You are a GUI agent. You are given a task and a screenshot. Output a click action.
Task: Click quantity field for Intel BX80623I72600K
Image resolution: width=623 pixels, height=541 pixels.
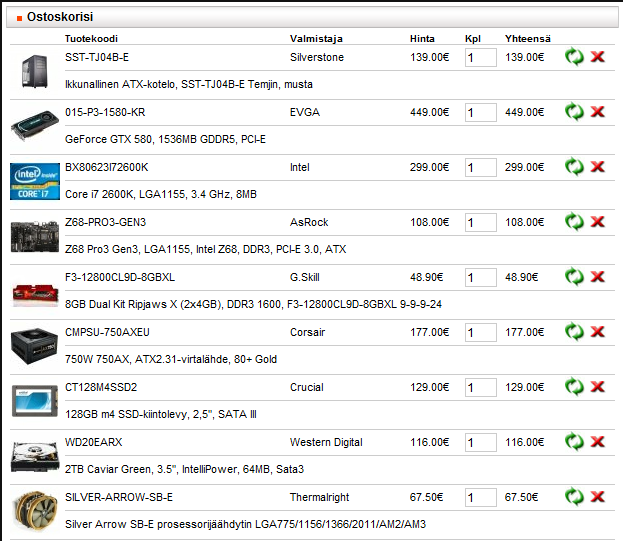pyautogui.click(x=481, y=168)
